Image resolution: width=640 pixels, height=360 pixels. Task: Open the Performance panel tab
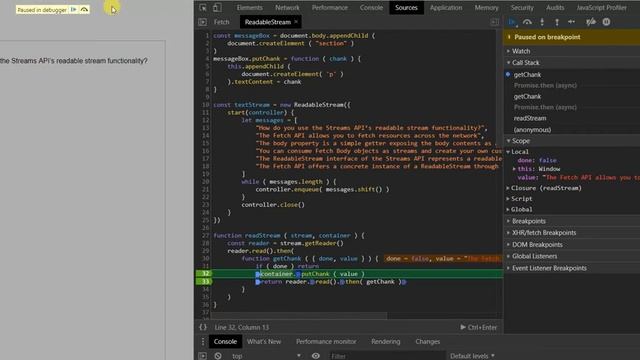pyautogui.click(x=330, y=8)
